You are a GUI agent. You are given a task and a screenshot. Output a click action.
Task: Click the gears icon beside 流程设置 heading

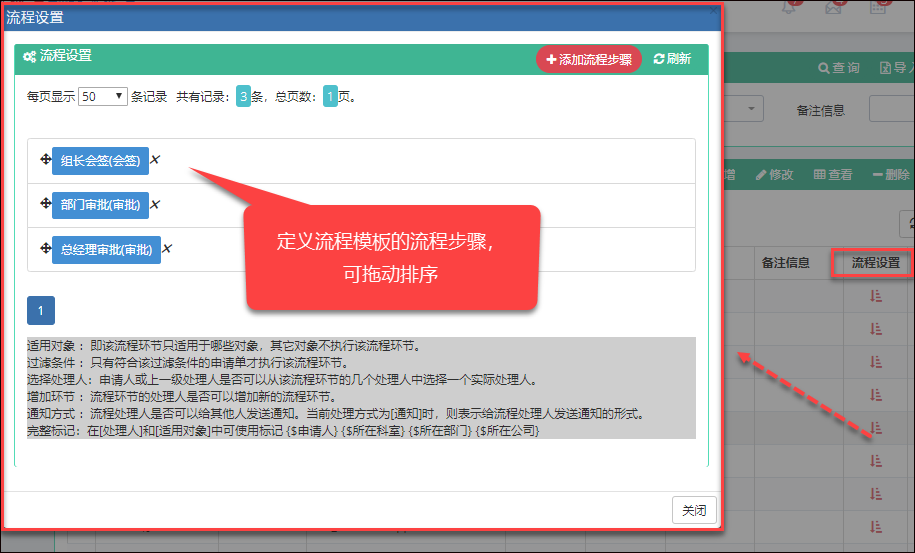click(30, 56)
